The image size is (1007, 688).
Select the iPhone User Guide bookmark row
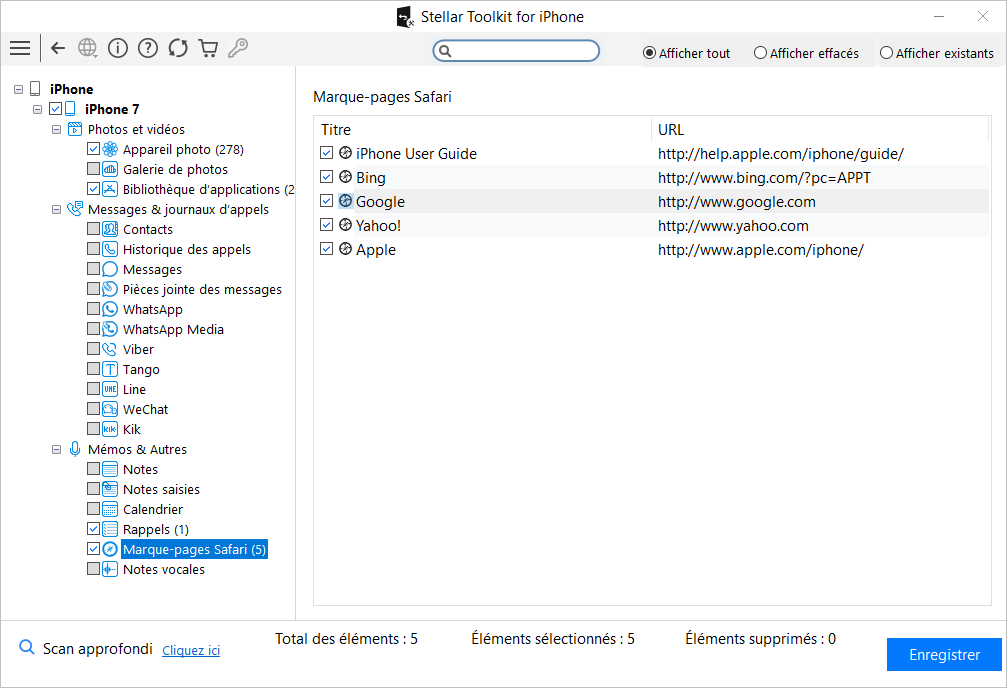[x=652, y=154]
